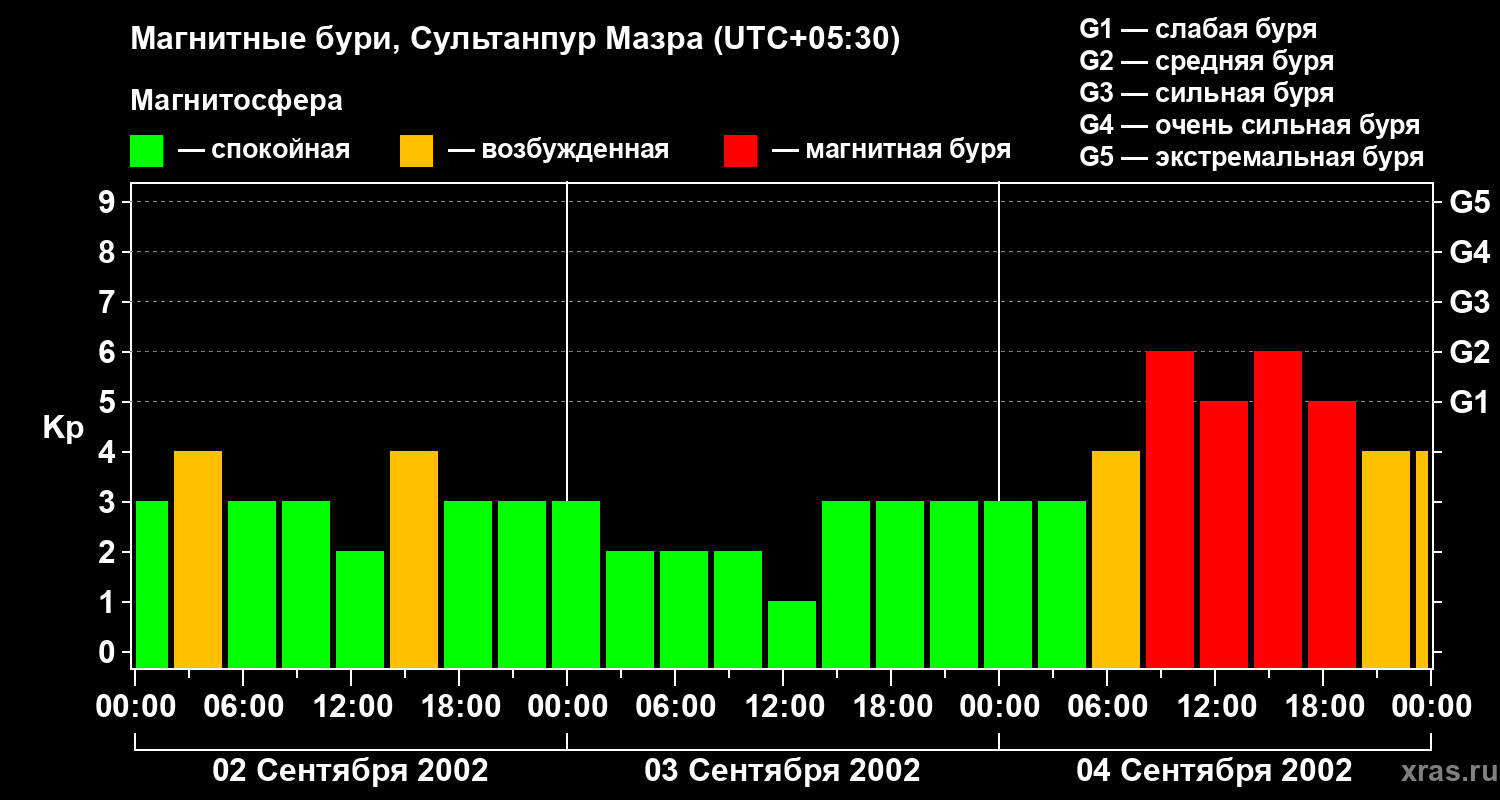1500x800 pixels.
Task: Click the 'Kp' axis title
Action: click(63, 428)
